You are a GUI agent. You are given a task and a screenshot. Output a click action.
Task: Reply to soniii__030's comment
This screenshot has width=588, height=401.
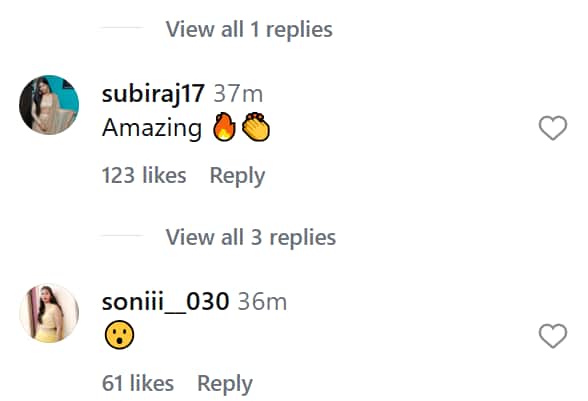point(225,384)
